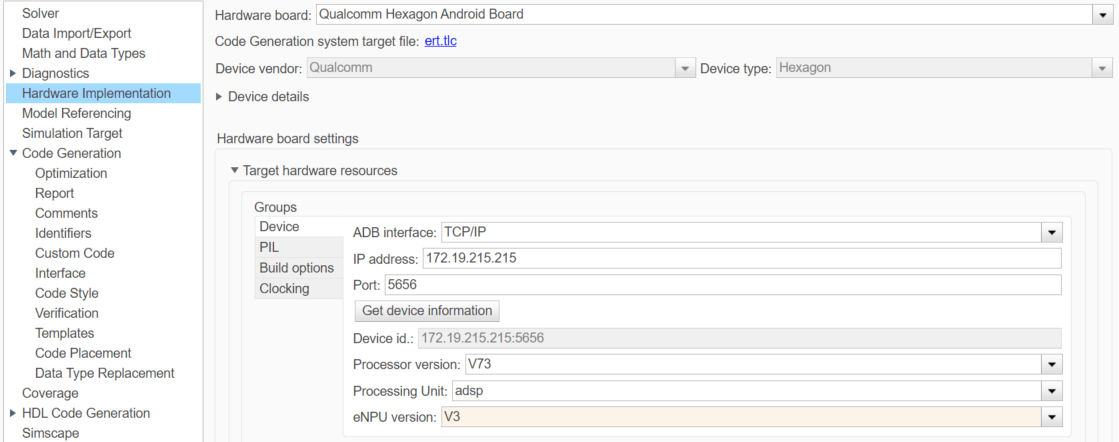
Task: Expand the HDL Code Generation node
Action: [13, 413]
